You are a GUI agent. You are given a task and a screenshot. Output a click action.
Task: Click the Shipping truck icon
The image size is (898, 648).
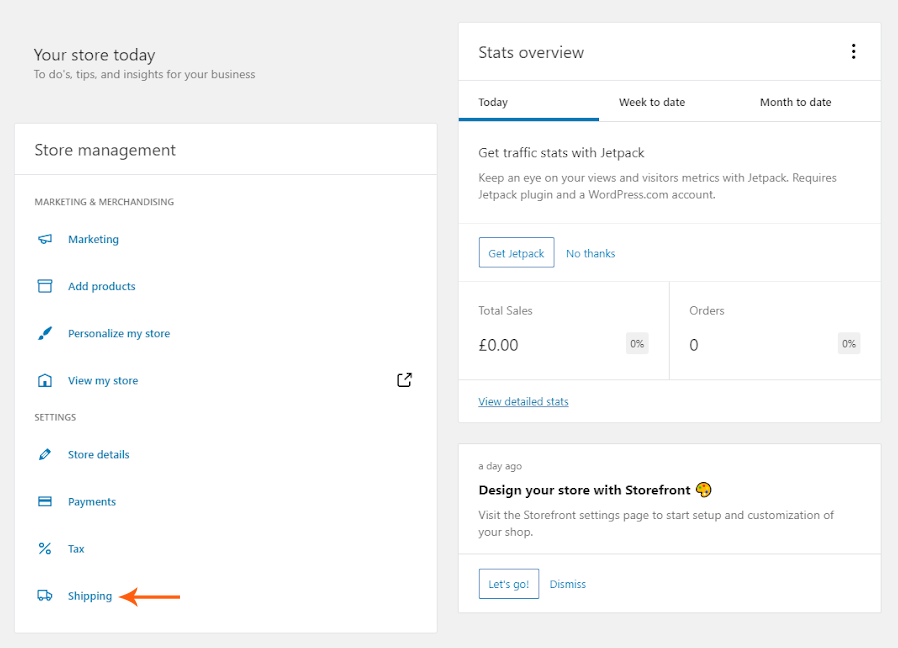point(44,596)
